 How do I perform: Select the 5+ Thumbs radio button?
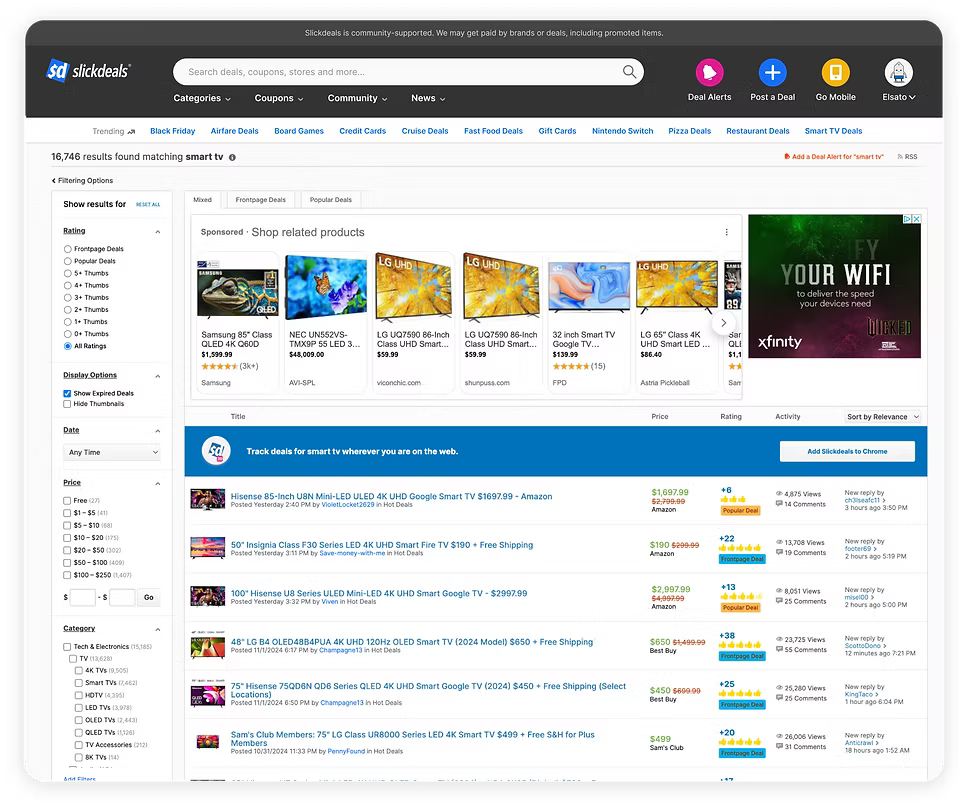[67, 273]
